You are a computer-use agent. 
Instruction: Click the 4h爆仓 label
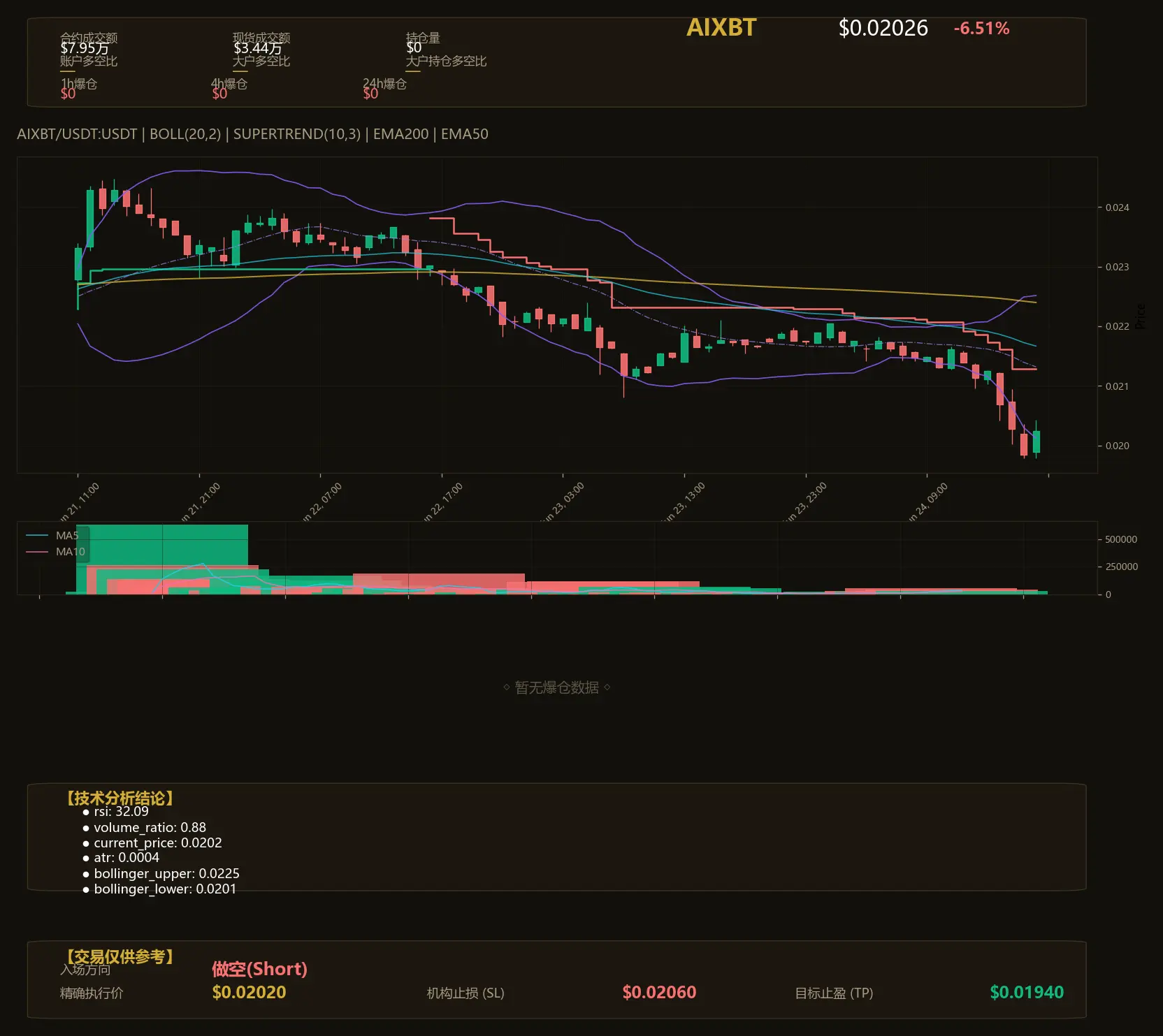click(229, 84)
